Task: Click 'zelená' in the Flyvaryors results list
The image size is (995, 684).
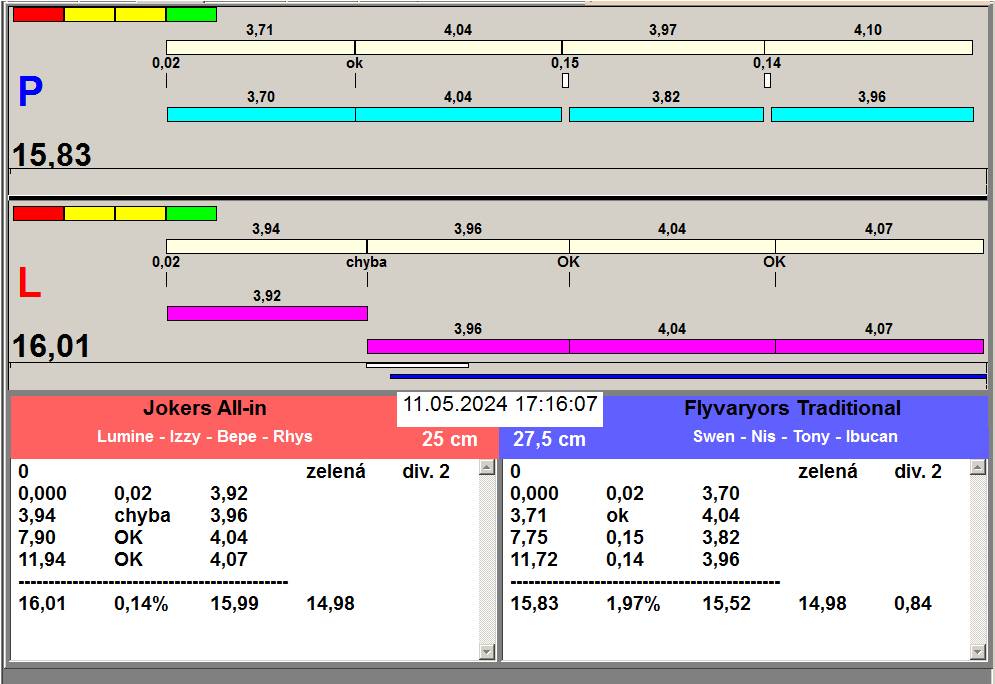Action: [x=827, y=471]
